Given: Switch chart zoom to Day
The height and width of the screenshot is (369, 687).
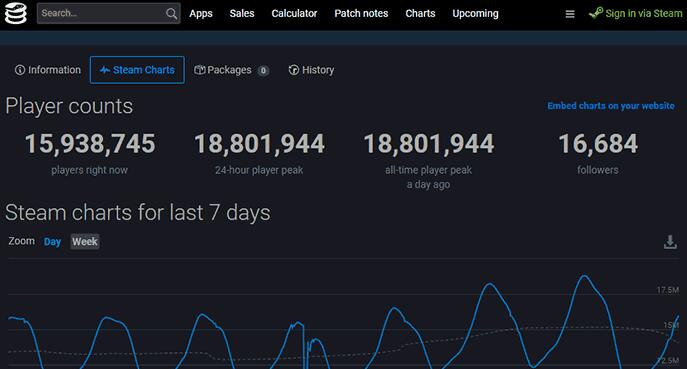Looking at the screenshot, I should coord(52,241).
